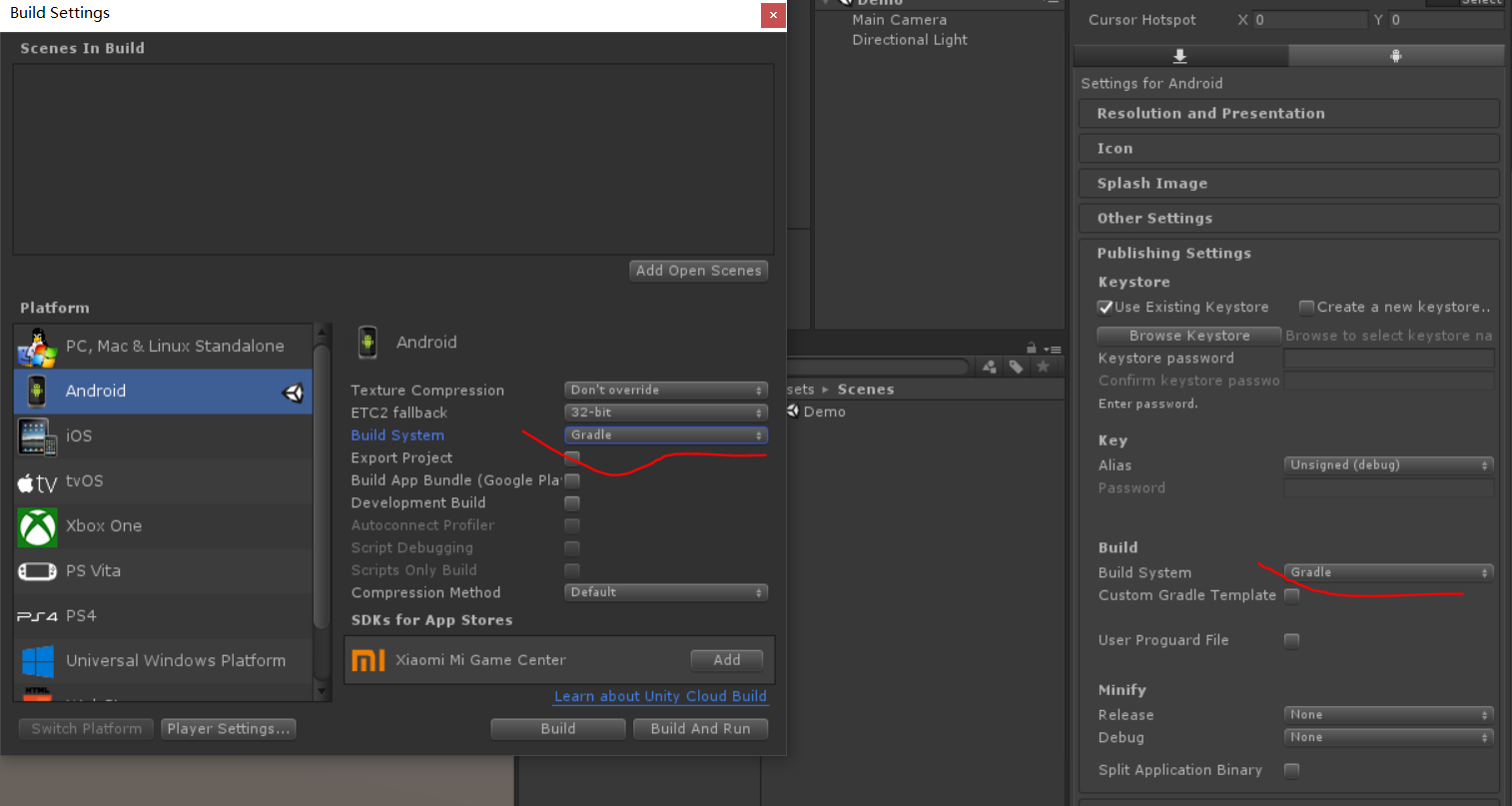
Task: Click the tvOS platform icon
Action: (x=37, y=480)
